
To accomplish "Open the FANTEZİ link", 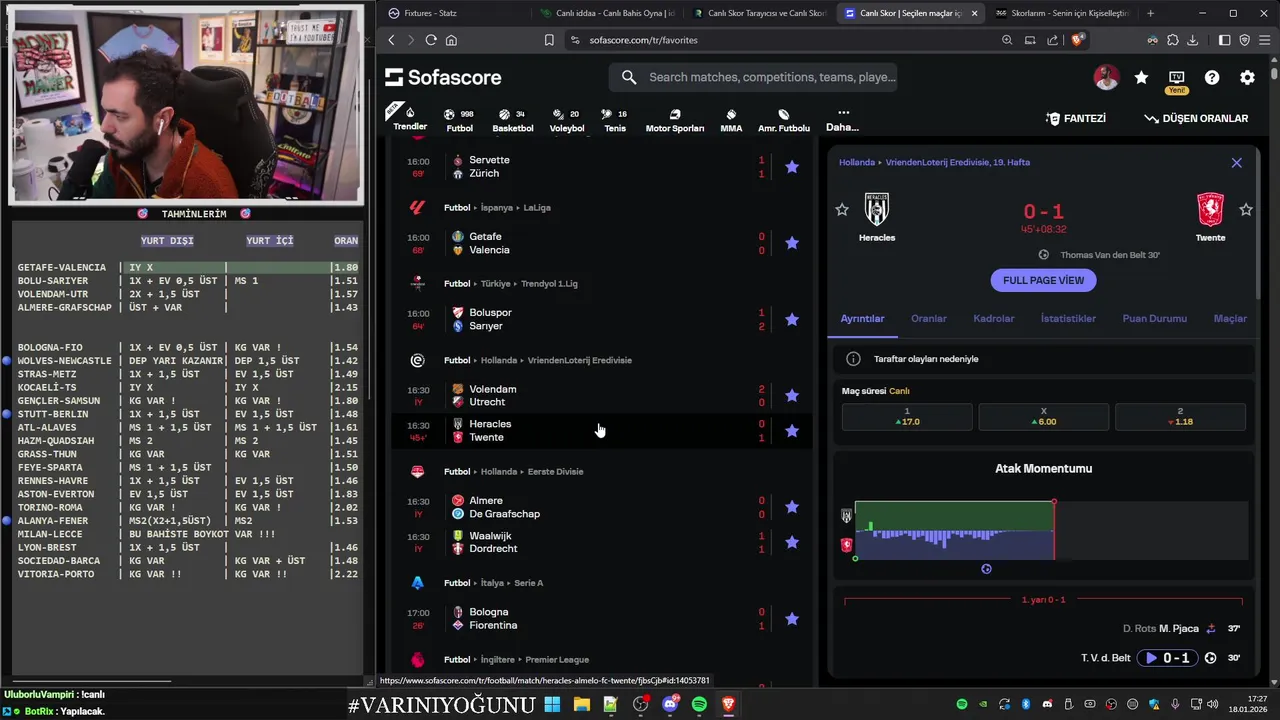I will click(1076, 118).
